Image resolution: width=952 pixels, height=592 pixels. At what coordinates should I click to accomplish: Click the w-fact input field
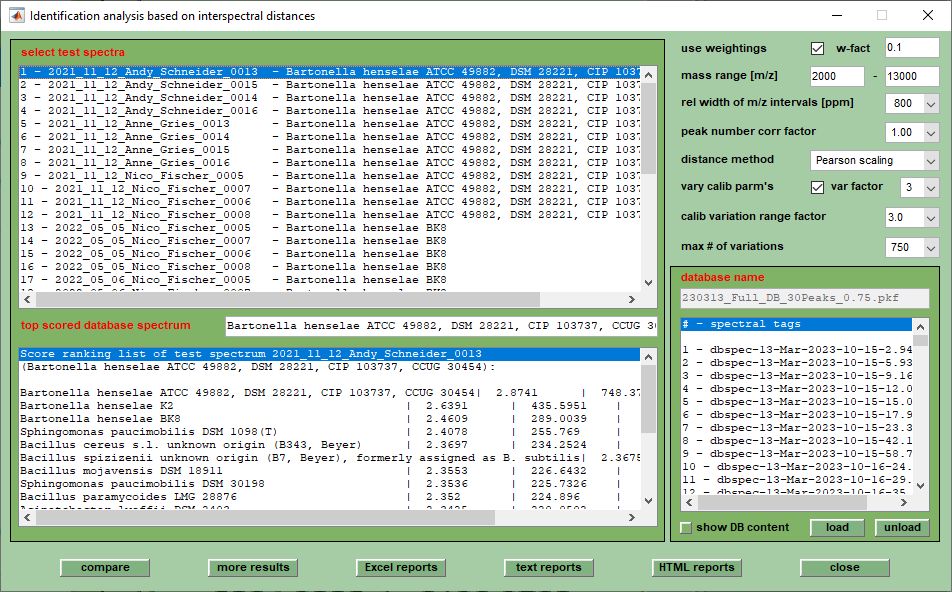911,48
